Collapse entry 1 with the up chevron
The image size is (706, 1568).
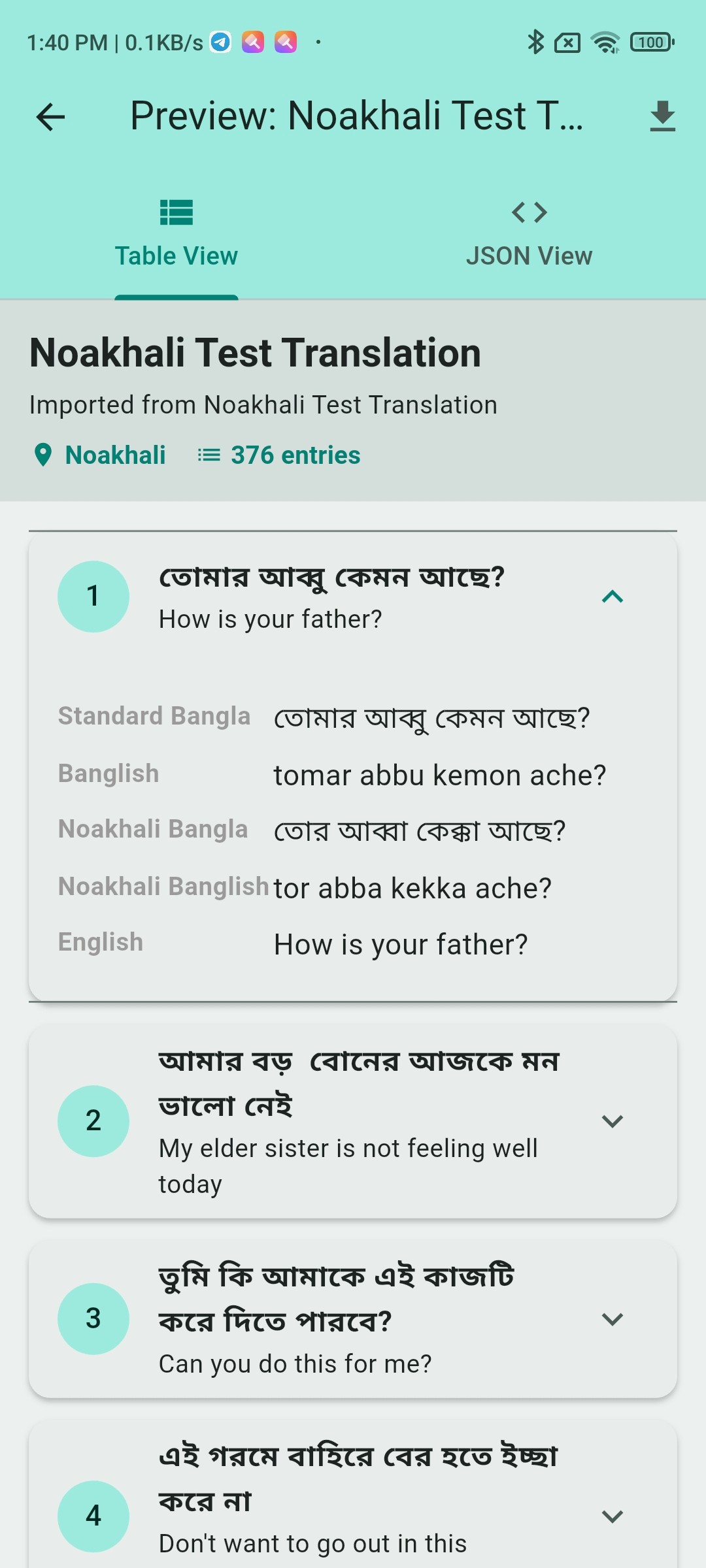612,596
